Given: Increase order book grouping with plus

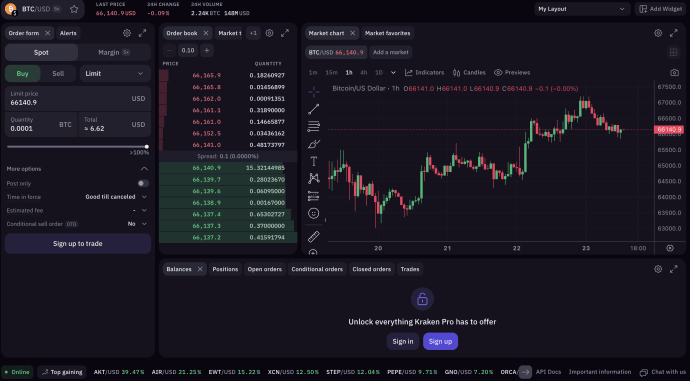Looking at the screenshot, I should click(x=206, y=51).
